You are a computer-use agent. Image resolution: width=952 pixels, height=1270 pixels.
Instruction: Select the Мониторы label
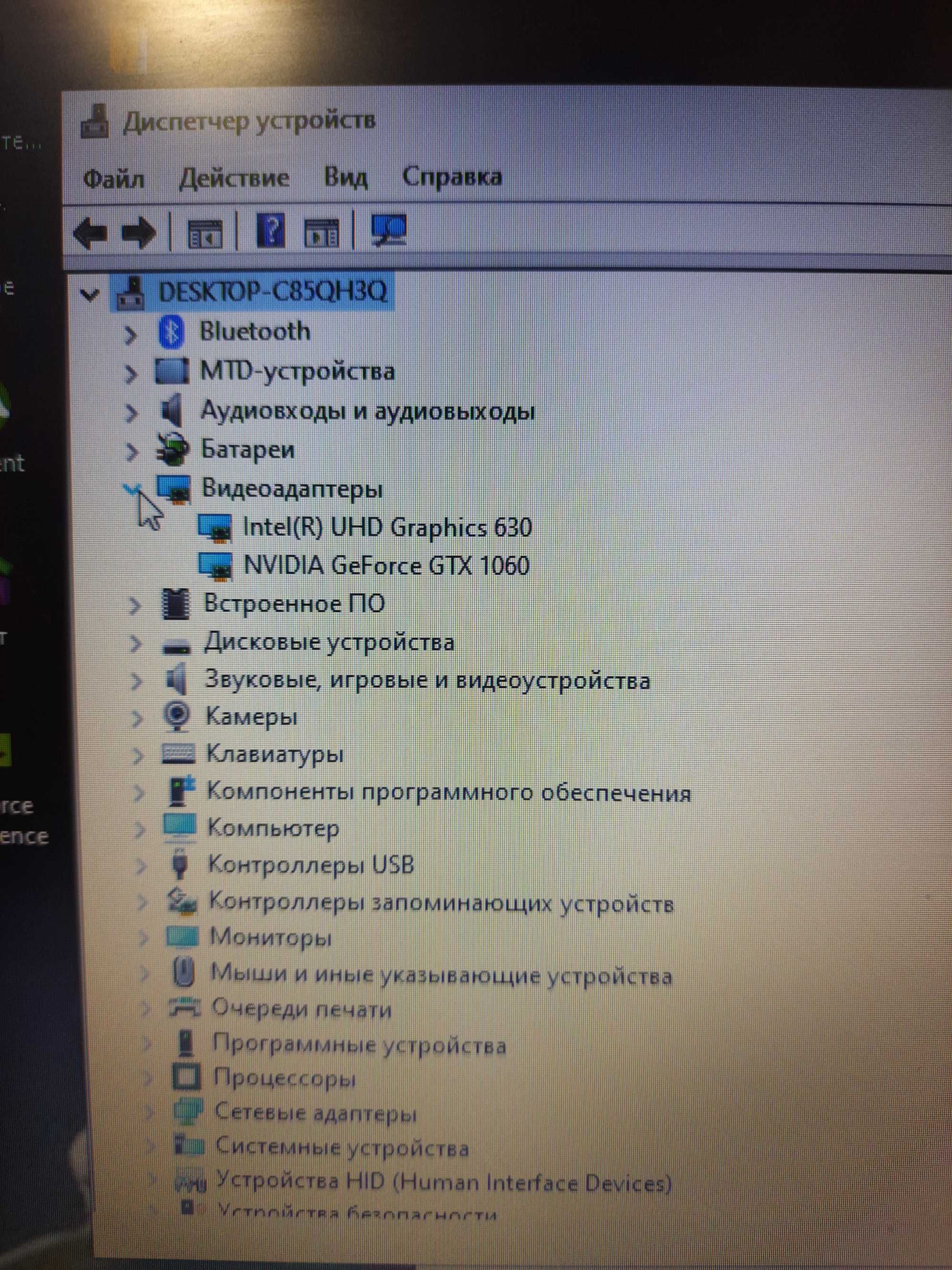point(270,938)
